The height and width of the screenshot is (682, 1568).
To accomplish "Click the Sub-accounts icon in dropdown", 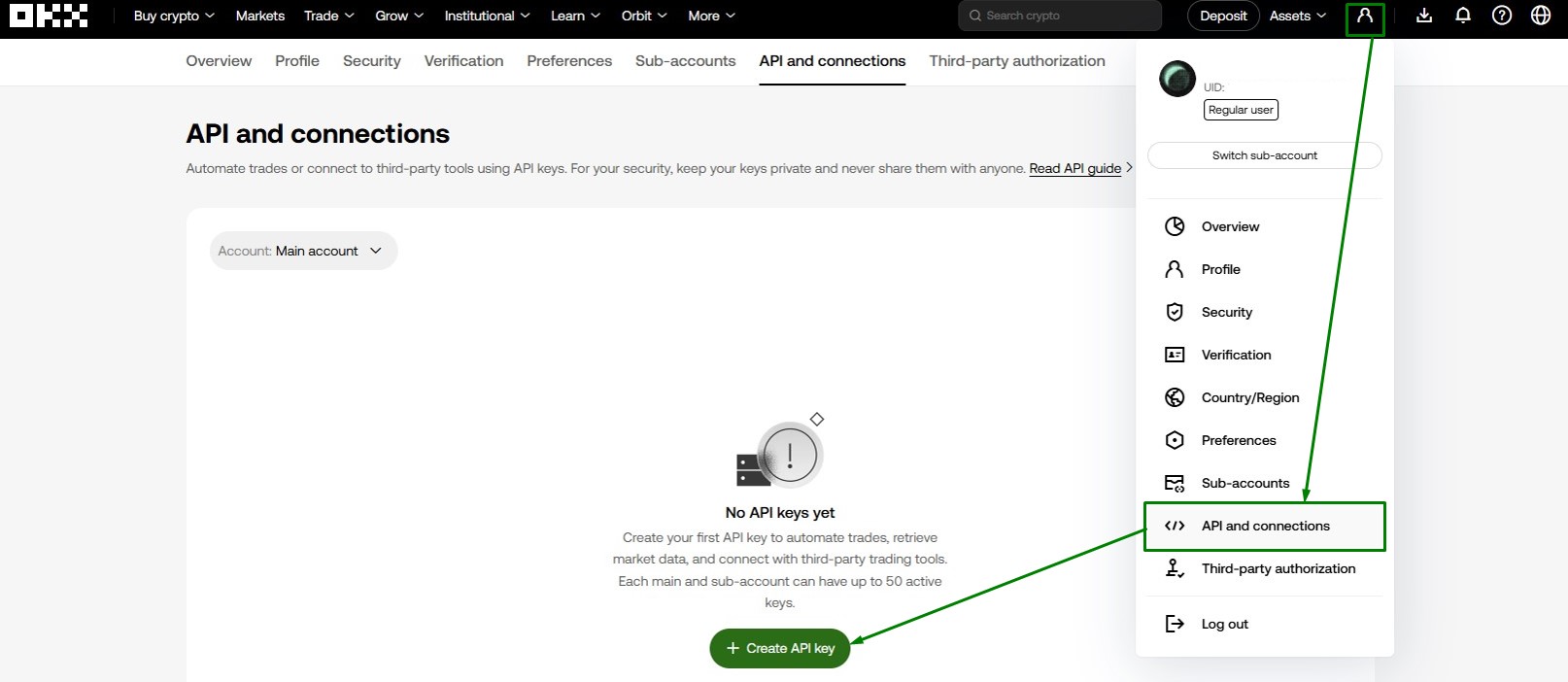I will [x=1175, y=483].
